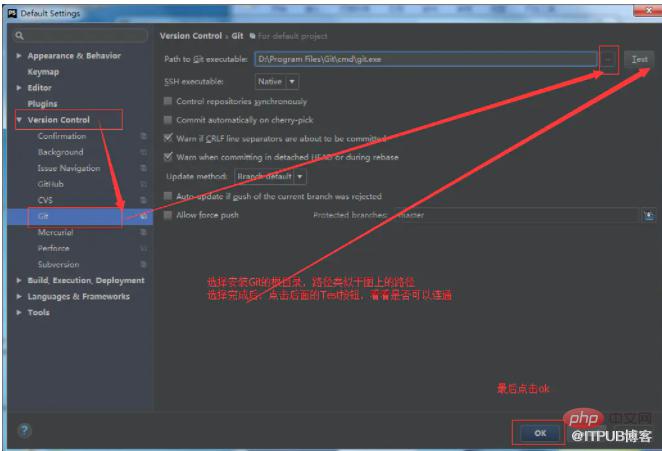Enable Auto-update if push rejected checkbox
Screen dimensions: 662x451
coord(168,196)
